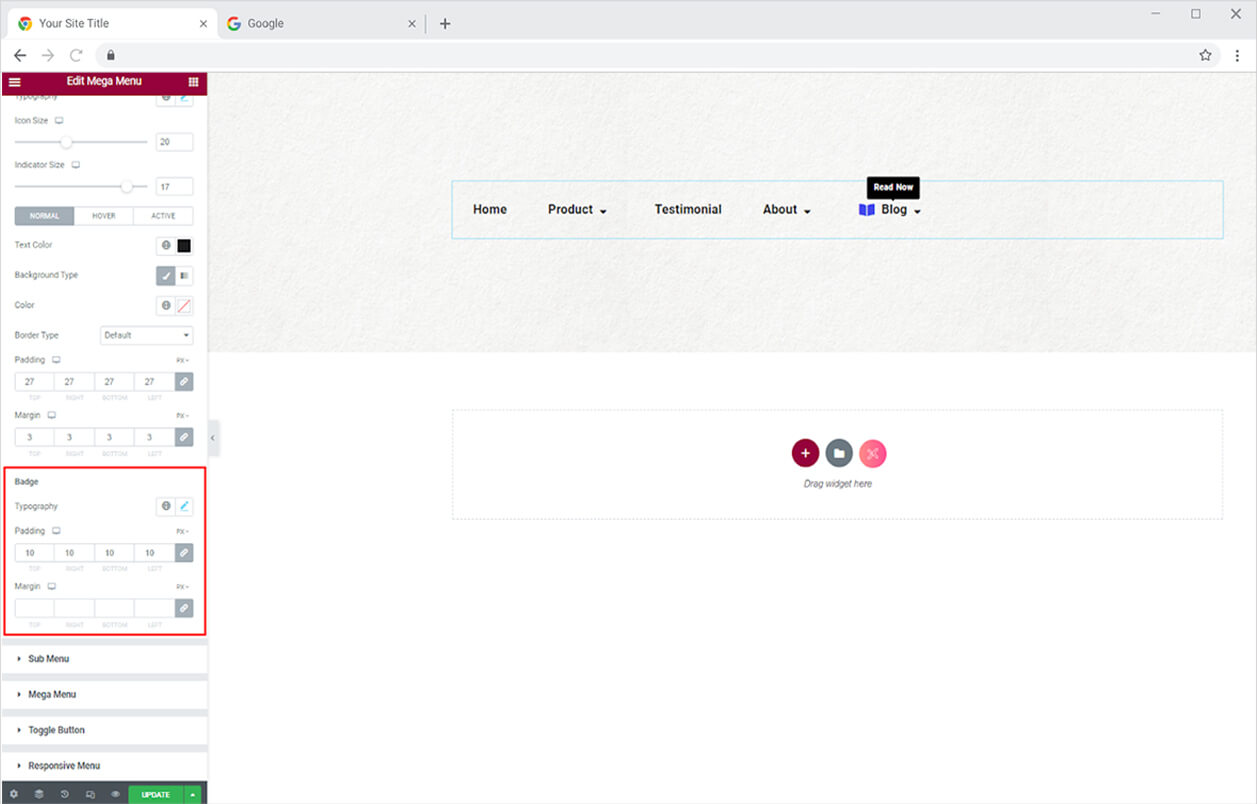Open the page settings gear icon
The height and width of the screenshot is (804, 1257).
pyautogui.click(x=13, y=795)
